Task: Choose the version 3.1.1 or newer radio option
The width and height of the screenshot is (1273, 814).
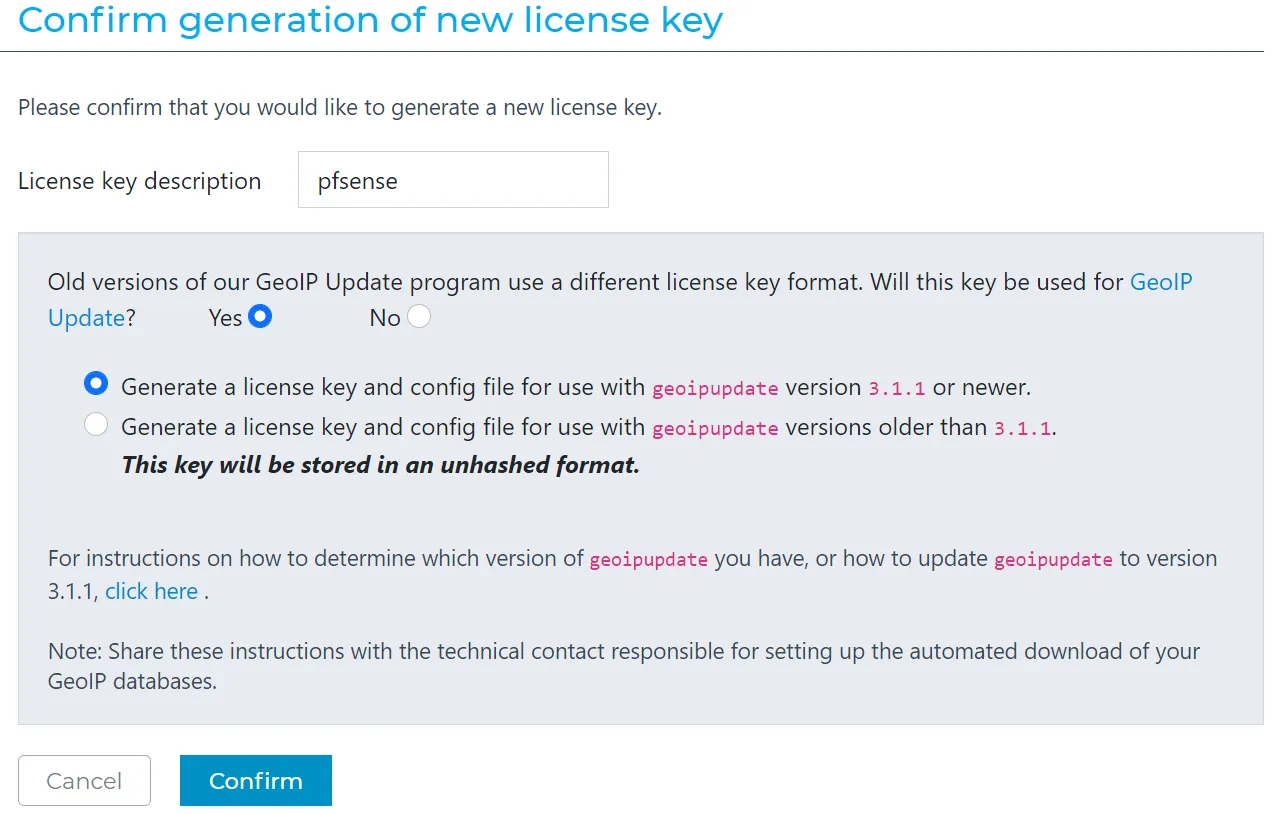Action: (x=96, y=385)
